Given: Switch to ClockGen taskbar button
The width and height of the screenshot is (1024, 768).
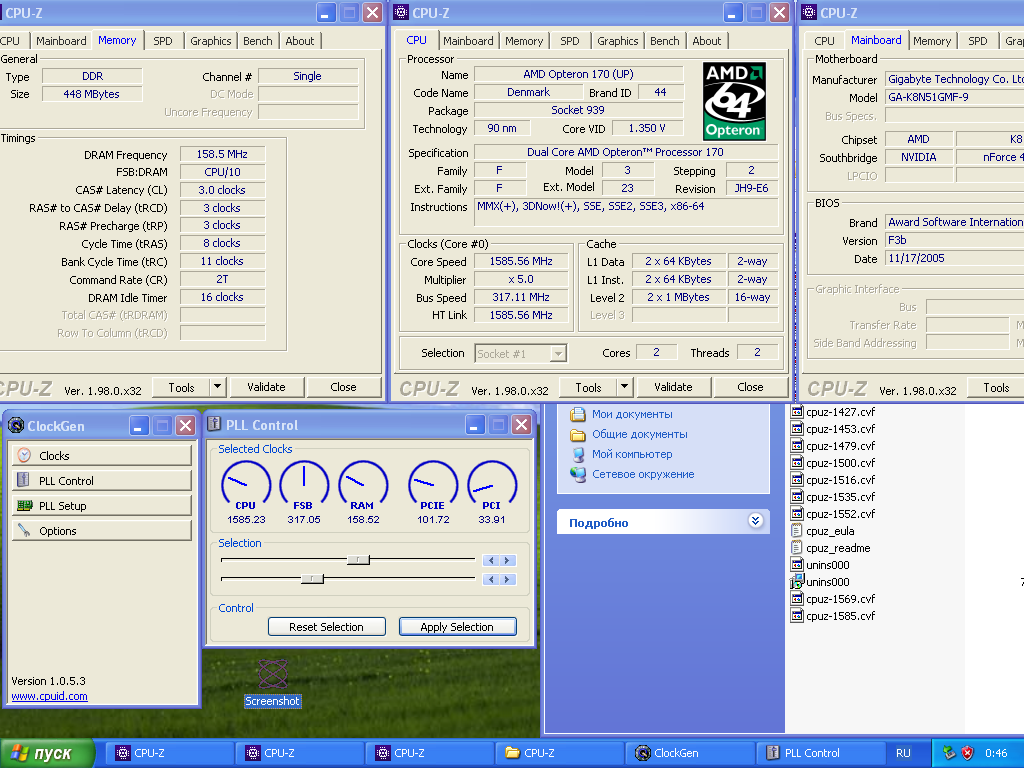Looking at the screenshot, I should 689,753.
